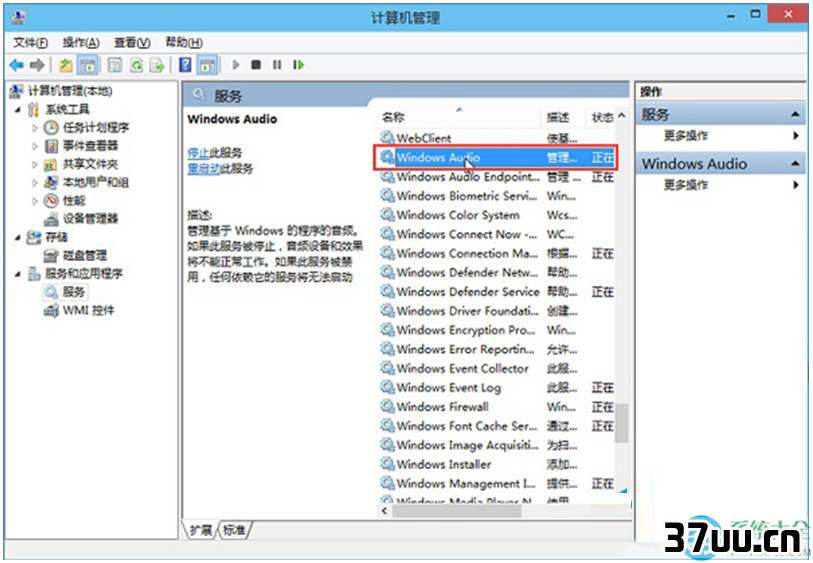Click the Forward arrow toolbar icon
Viewport: 813px width, 563px height.
click(x=37, y=65)
